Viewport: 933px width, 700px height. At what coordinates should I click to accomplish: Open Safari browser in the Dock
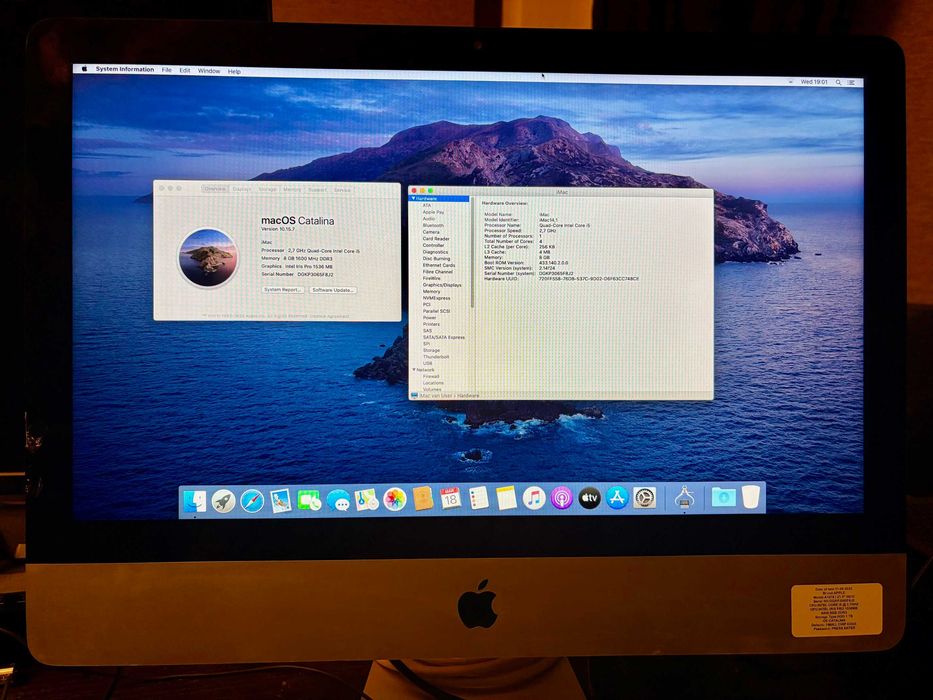click(x=252, y=501)
